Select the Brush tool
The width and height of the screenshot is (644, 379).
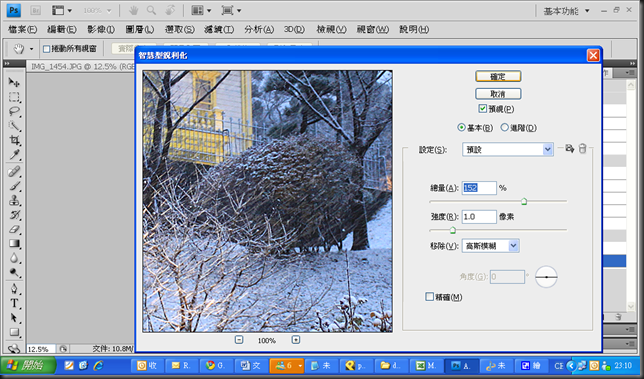(x=14, y=186)
